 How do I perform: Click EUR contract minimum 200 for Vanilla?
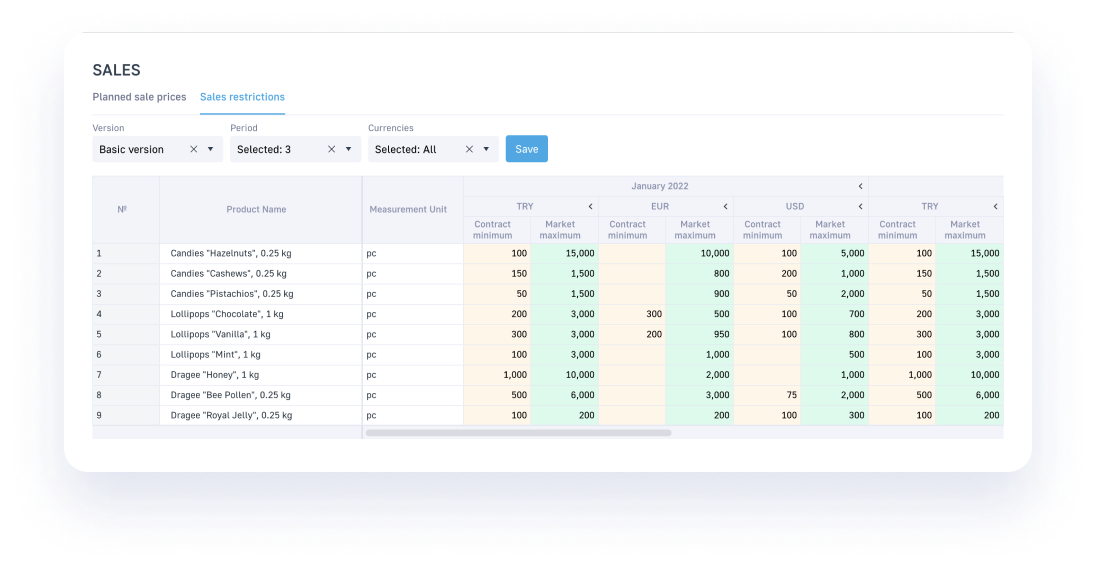coord(632,335)
